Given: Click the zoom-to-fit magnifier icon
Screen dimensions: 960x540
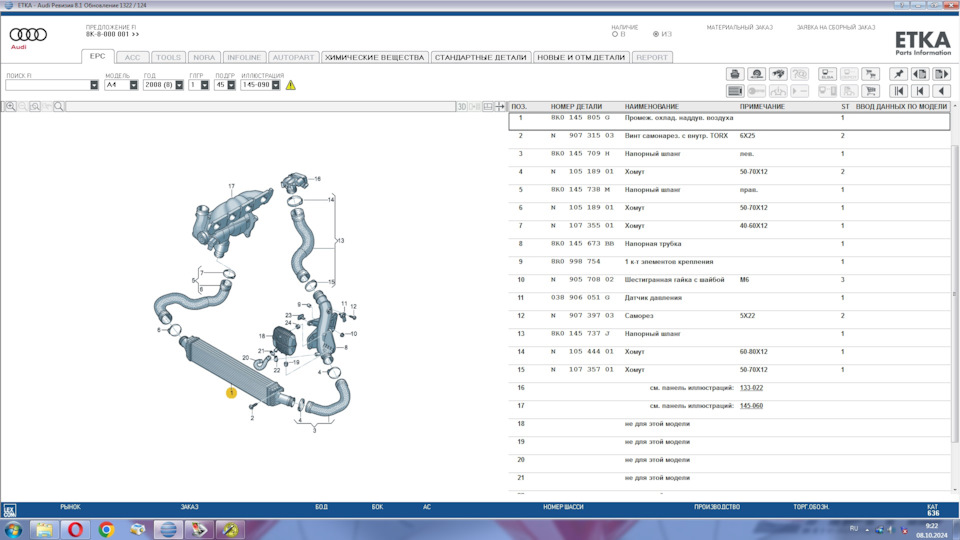Looking at the screenshot, I should 35,107.
